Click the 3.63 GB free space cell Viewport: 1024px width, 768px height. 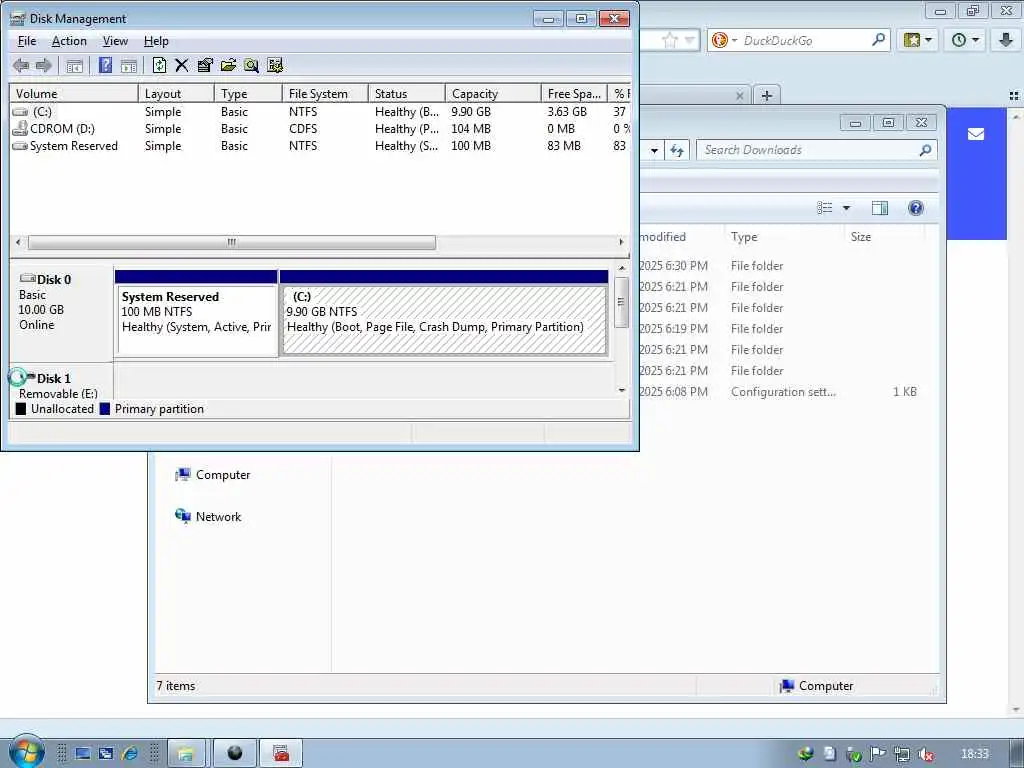click(x=567, y=112)
